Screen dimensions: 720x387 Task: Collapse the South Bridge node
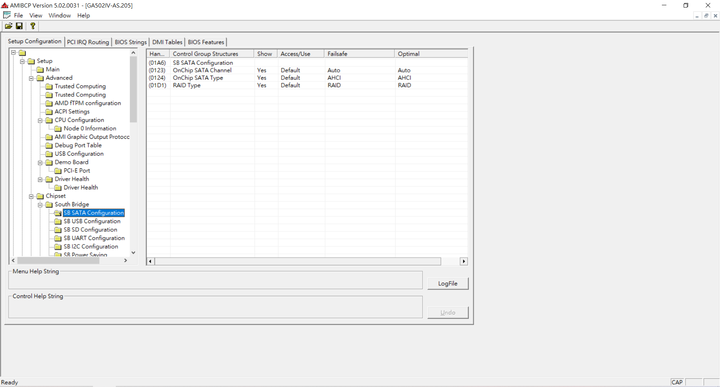pyautogui.click(x=40, y=205)
